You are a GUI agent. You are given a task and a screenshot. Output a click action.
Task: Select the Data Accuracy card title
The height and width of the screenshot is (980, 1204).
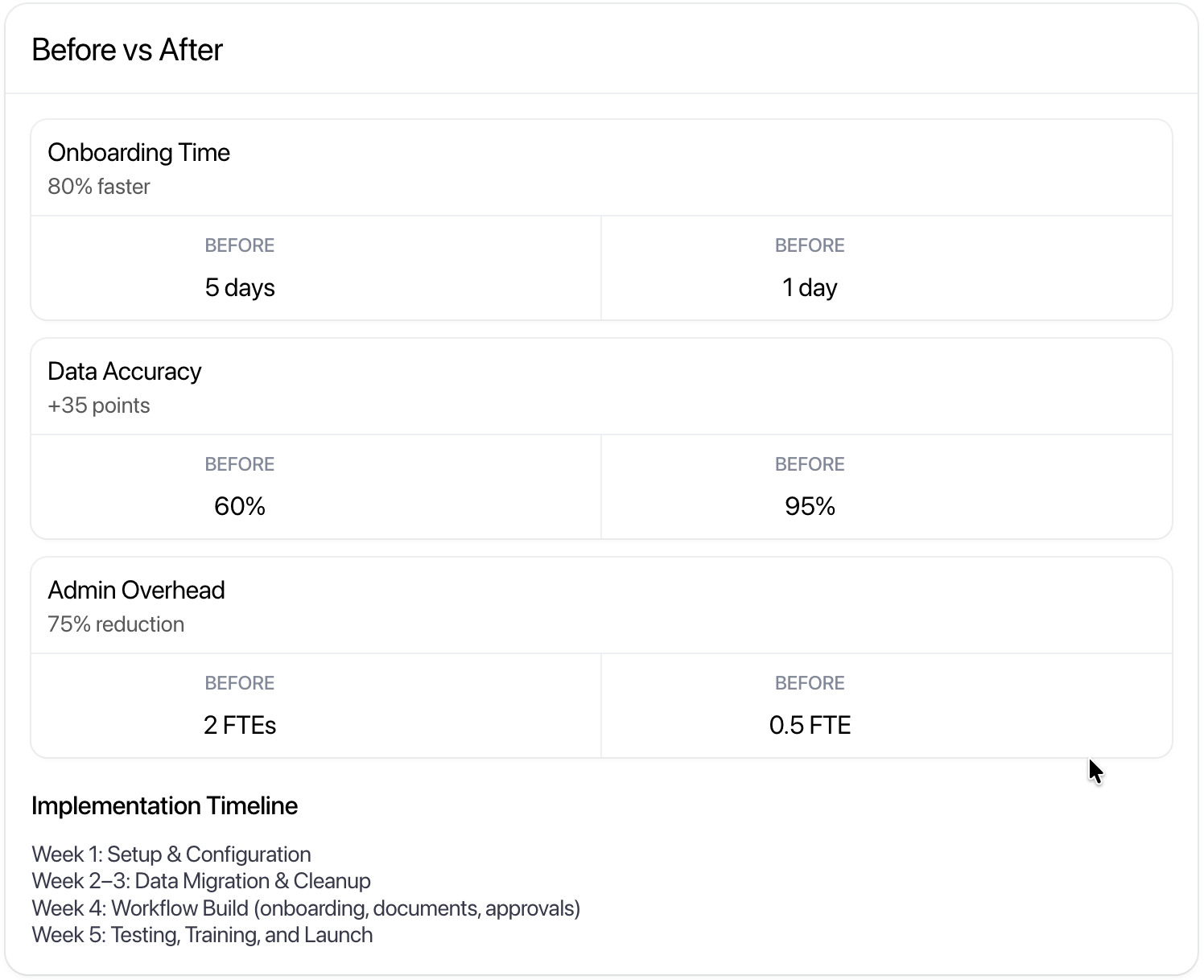point(124,372)
